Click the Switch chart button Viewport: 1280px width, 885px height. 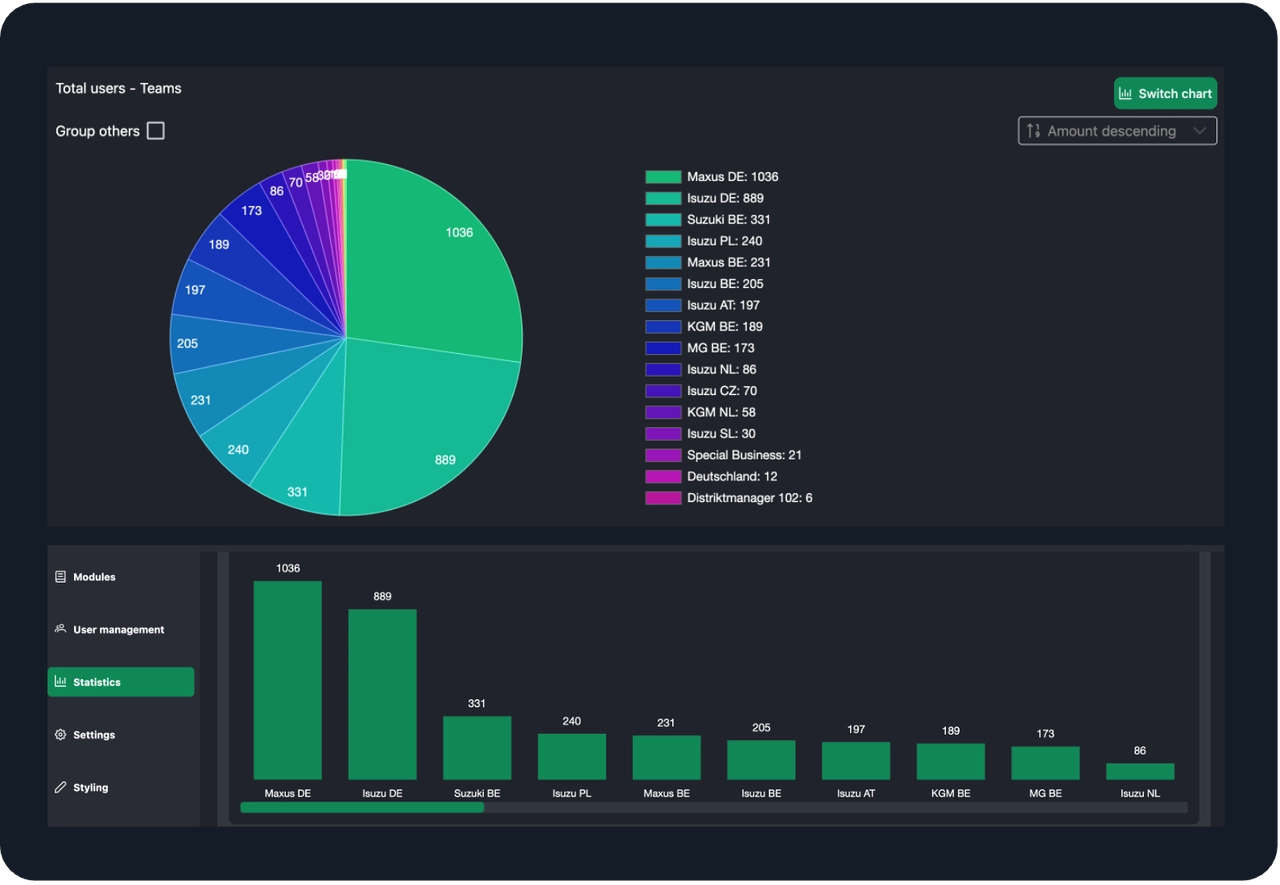click(1165, 93)
